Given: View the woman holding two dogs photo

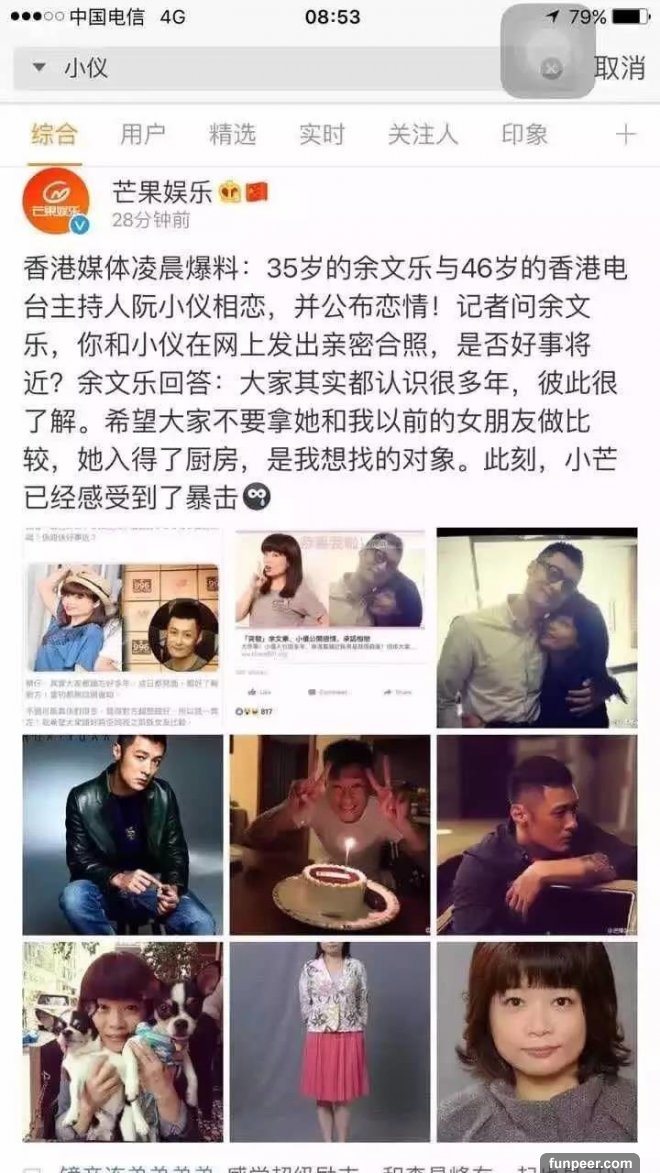Looking at the screenshot, I should 123,1041.
